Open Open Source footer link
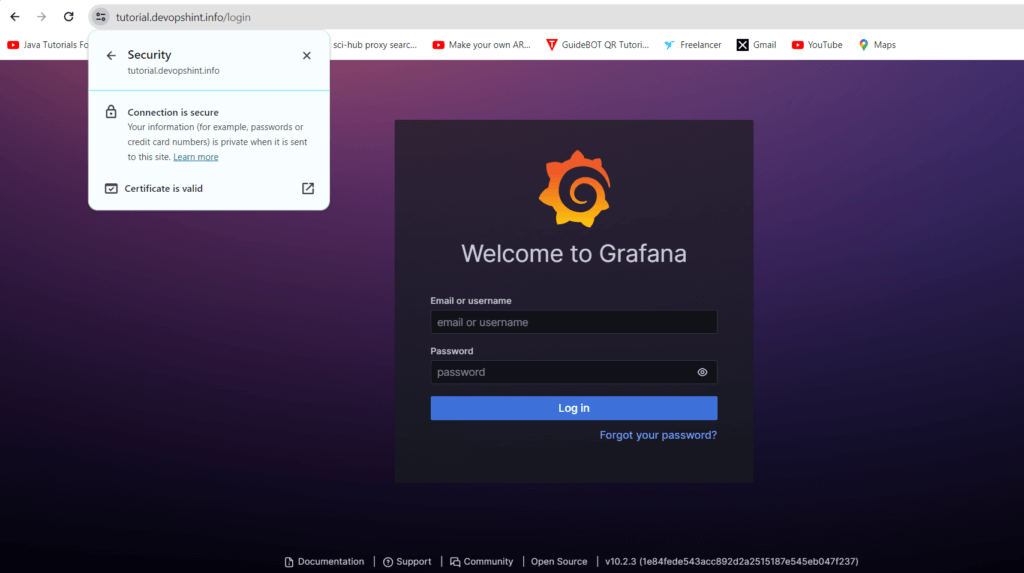The height and width of the screenshot is (573, 1024). [x=559, y=562]
